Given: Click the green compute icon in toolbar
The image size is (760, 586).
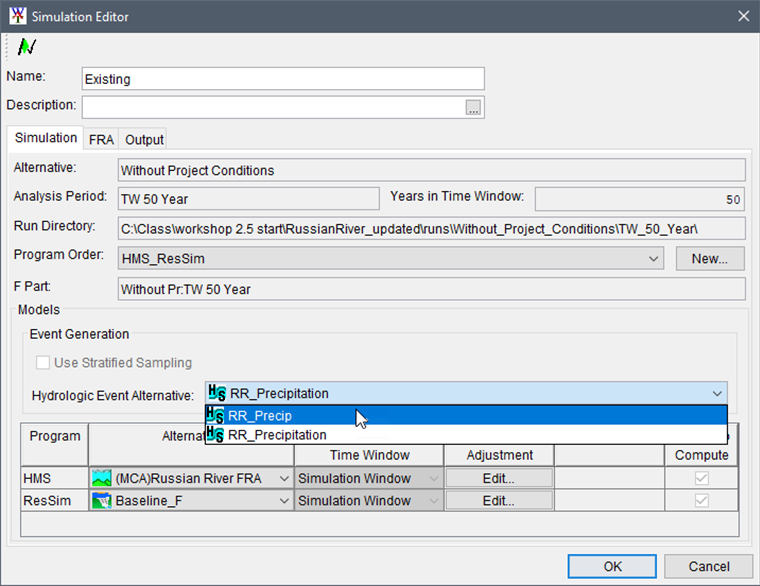Looking at the screenshot, I should click(x=27, y=47).
